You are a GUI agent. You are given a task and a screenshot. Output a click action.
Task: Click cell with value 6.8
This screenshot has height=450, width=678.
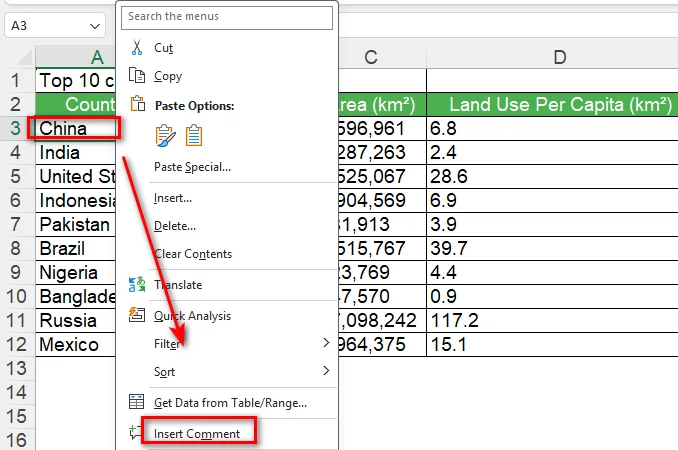tap(552, 128)
